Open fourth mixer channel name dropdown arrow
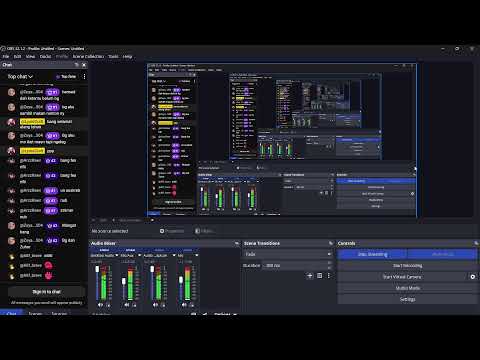 [x=197, y=255]
